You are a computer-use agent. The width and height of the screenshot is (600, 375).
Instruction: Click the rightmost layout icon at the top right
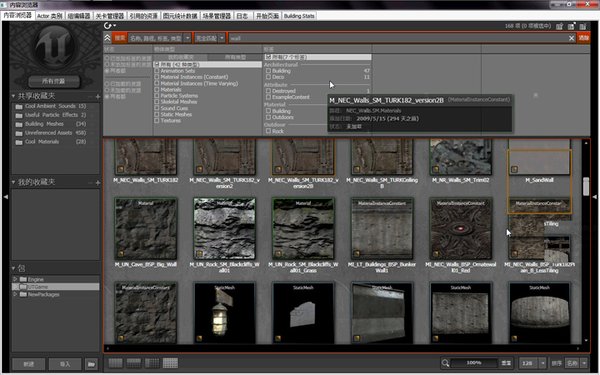click(x=583, y=26)
